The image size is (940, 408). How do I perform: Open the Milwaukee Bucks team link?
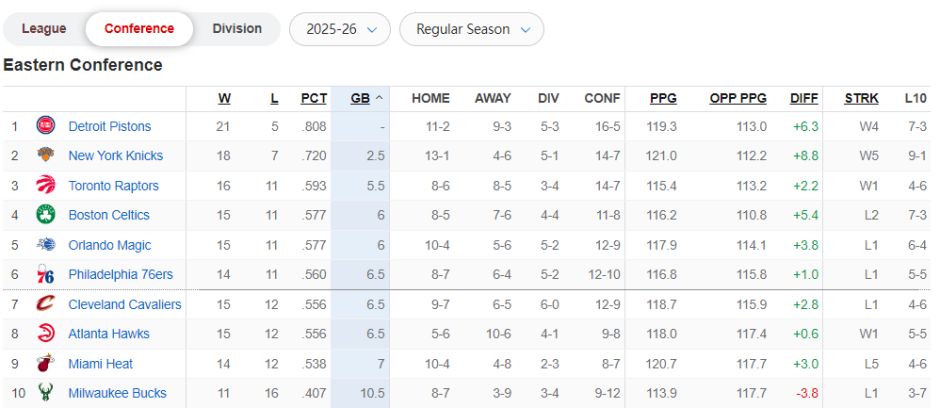(117, 393)
